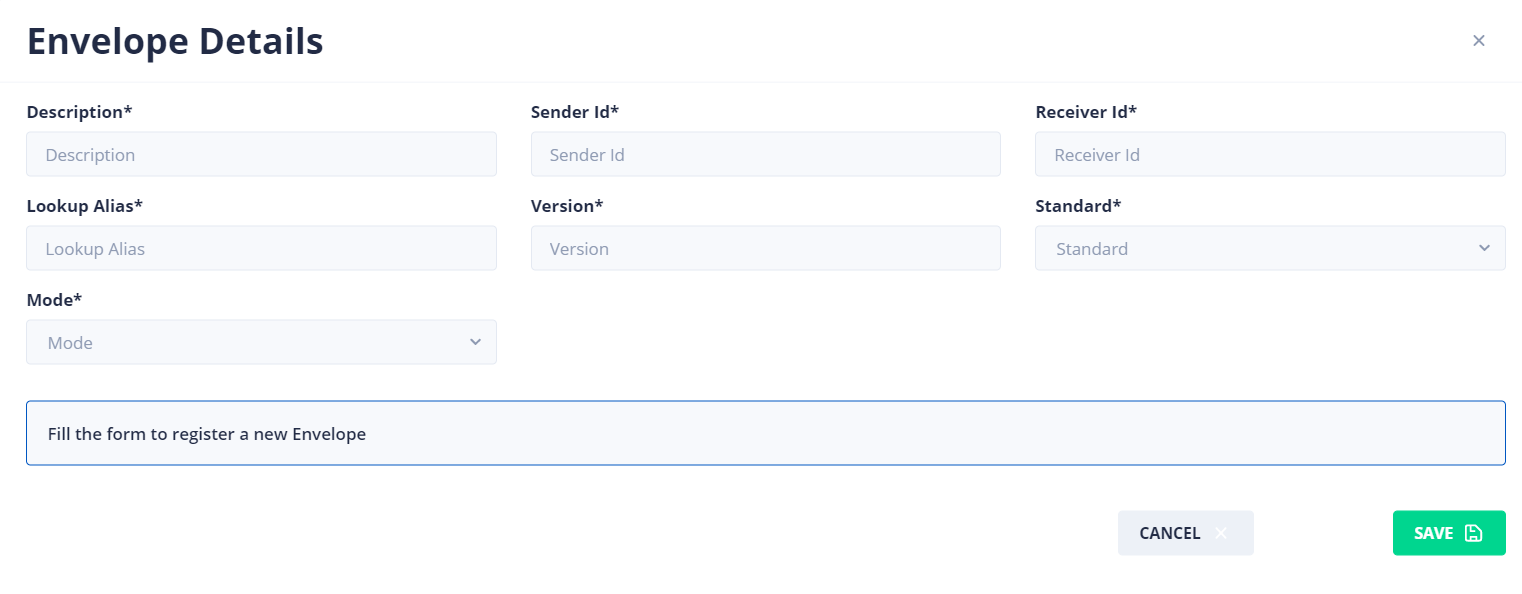Viewport: 1522px width, 594px height.
Task: Expand the Standard dropdown chevron
Action: tap(1484, 248)
